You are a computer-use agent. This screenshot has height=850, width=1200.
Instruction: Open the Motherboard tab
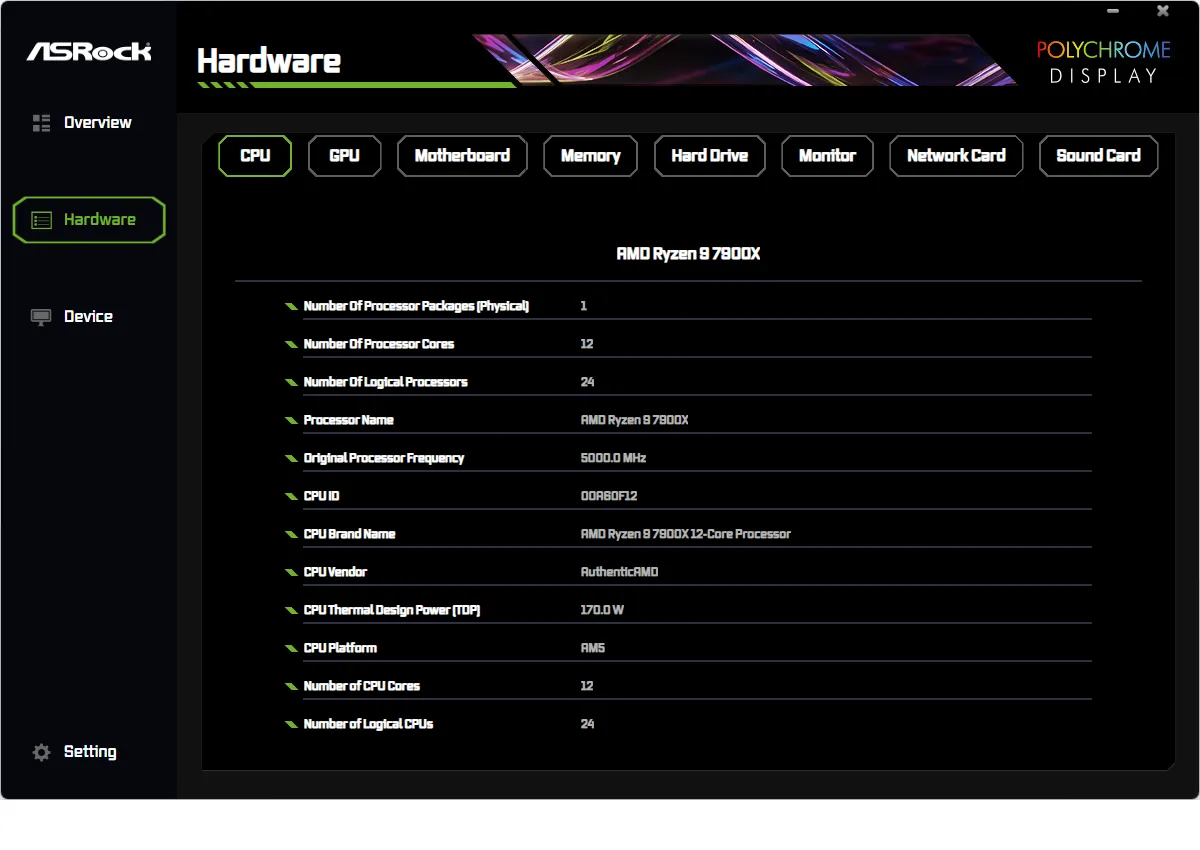pos(462,156)
